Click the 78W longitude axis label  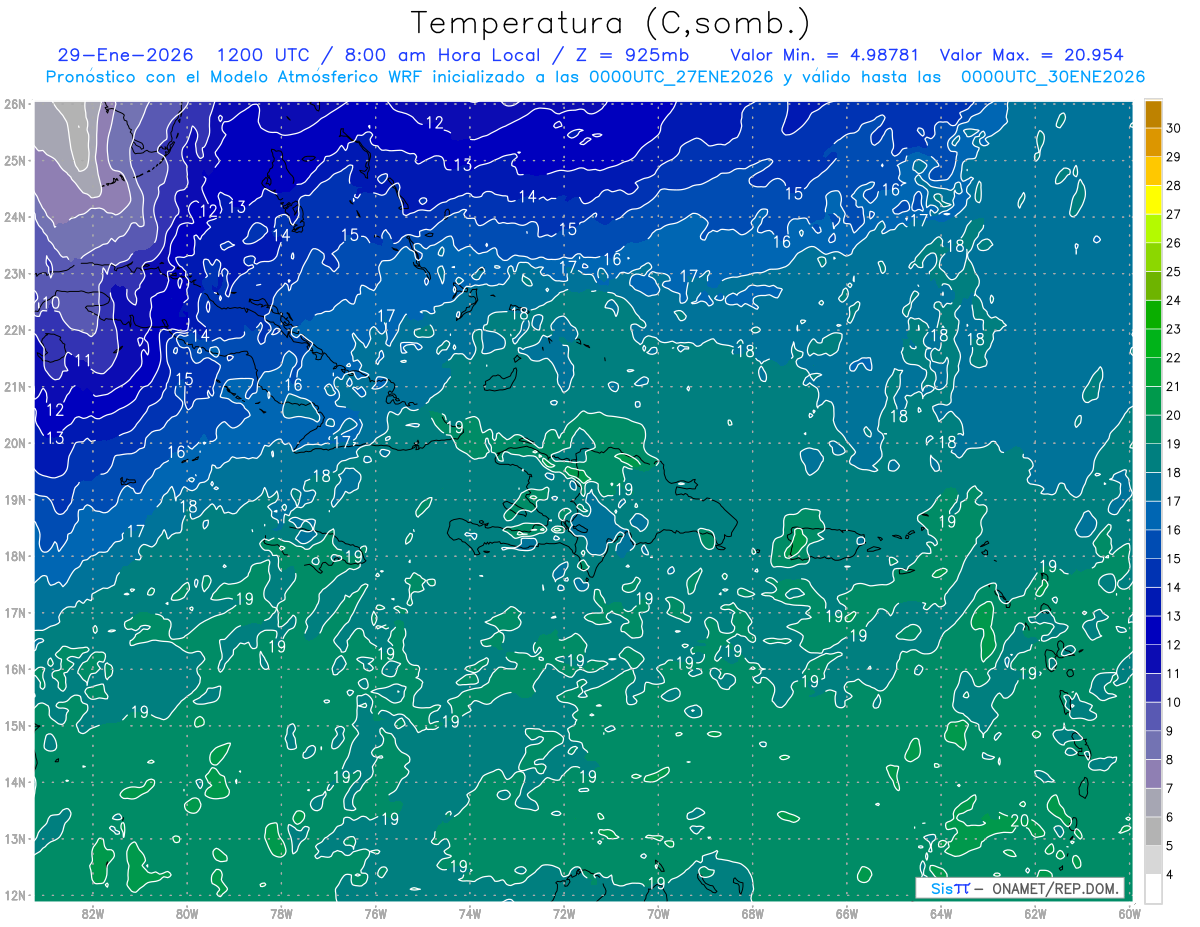[281, 913]
